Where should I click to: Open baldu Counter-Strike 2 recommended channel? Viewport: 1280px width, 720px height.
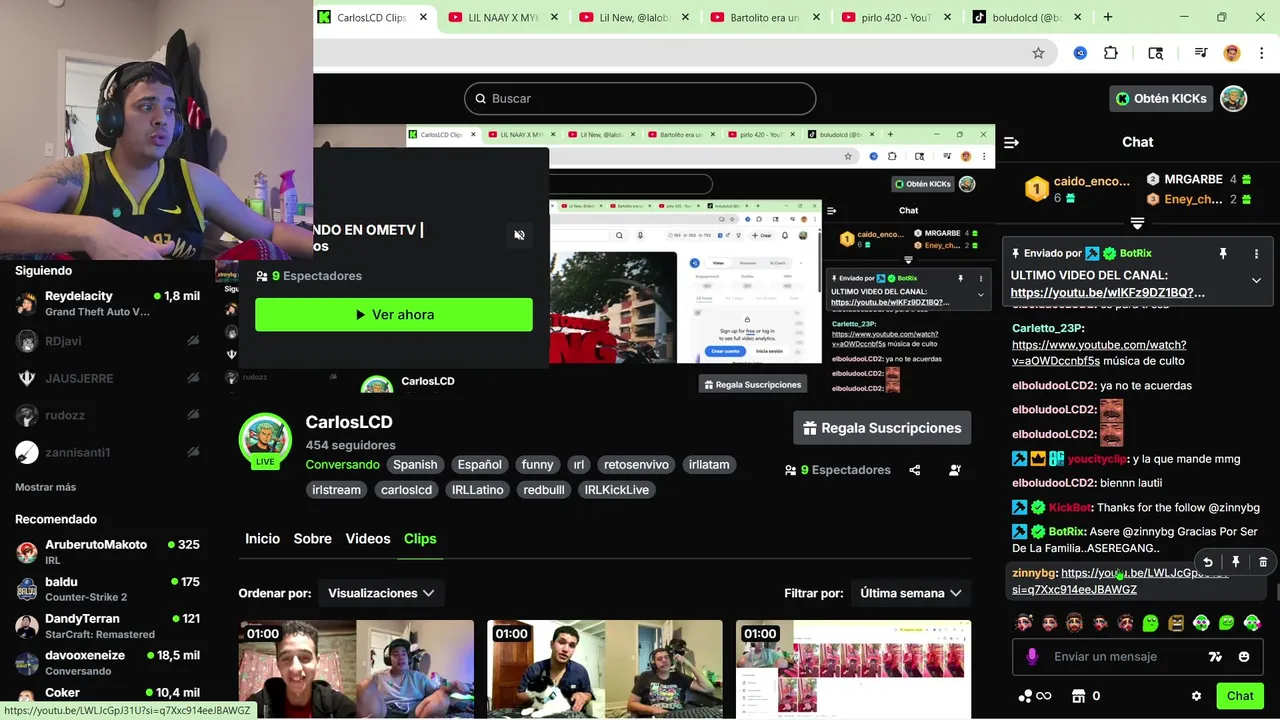tap(108, 589)
